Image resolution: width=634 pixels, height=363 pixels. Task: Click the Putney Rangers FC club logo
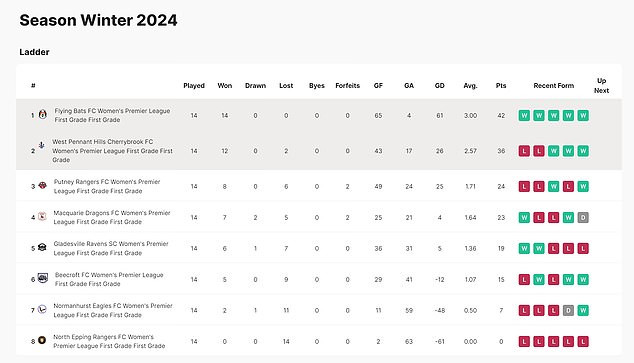[42, 186]
